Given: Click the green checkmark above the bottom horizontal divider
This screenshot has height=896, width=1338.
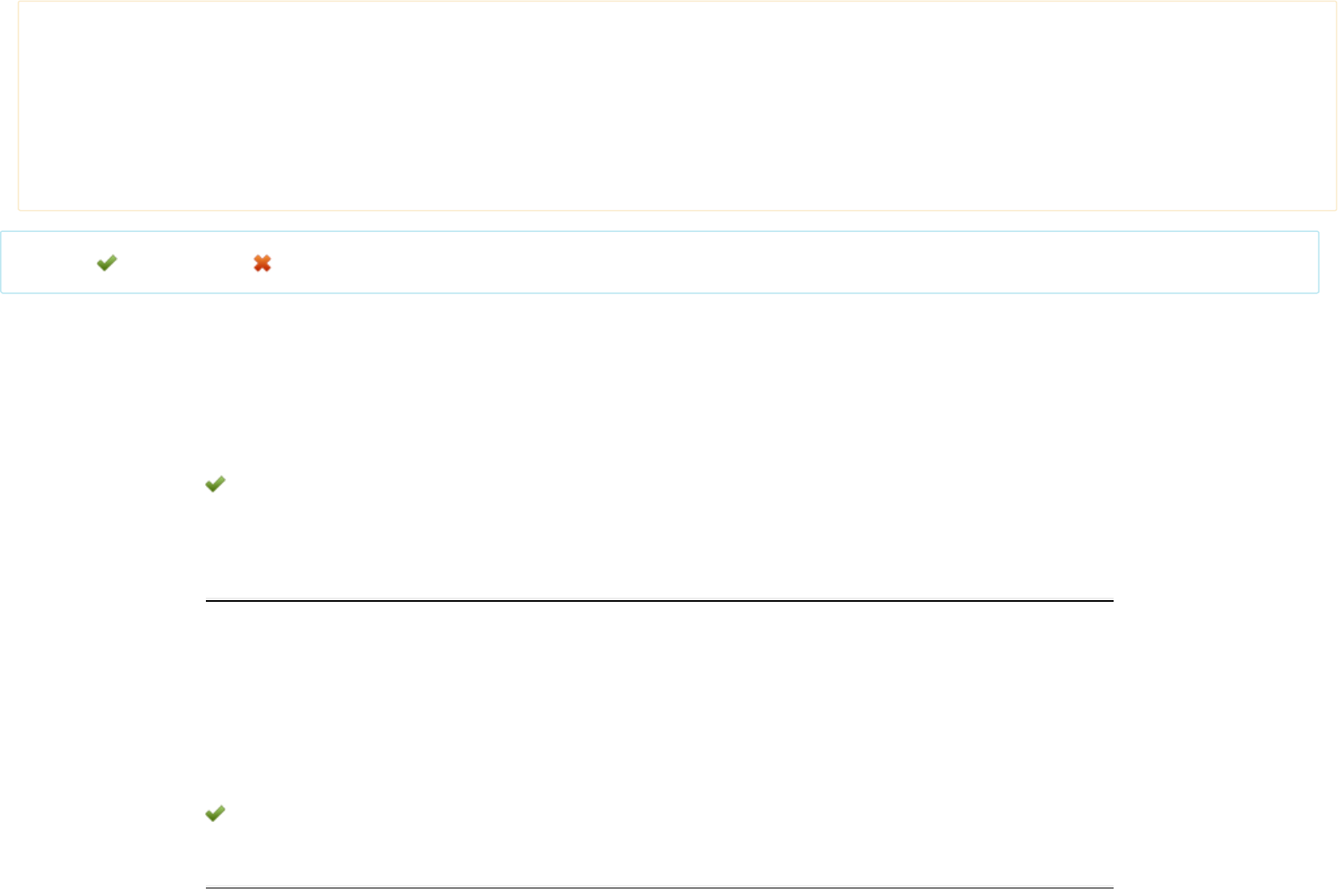Looking at the screenshot, I should coord(215,814).
